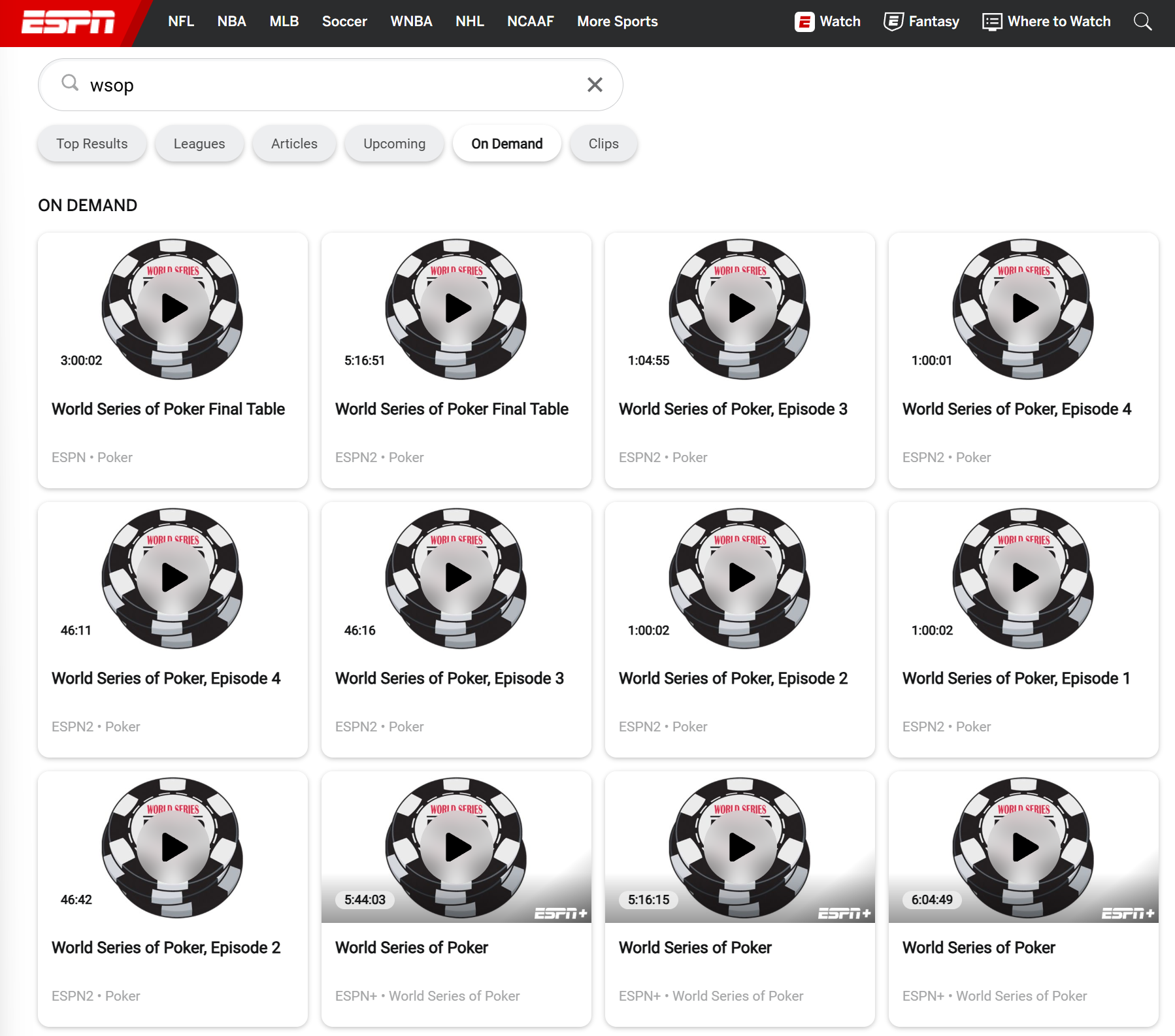The height and width of the screenshot is (1036, 1175).
Task: Open the Fantasy link text in header
Action: click(935, 22)
